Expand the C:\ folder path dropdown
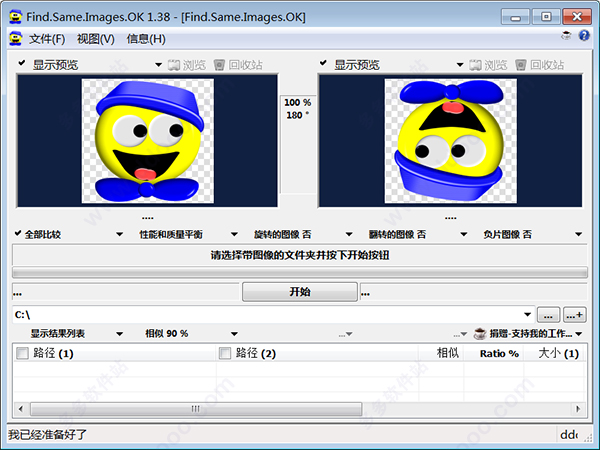Image resolution: width=600 pixels, height=450 pixels. pyautogui.click(x=527, y=315)
